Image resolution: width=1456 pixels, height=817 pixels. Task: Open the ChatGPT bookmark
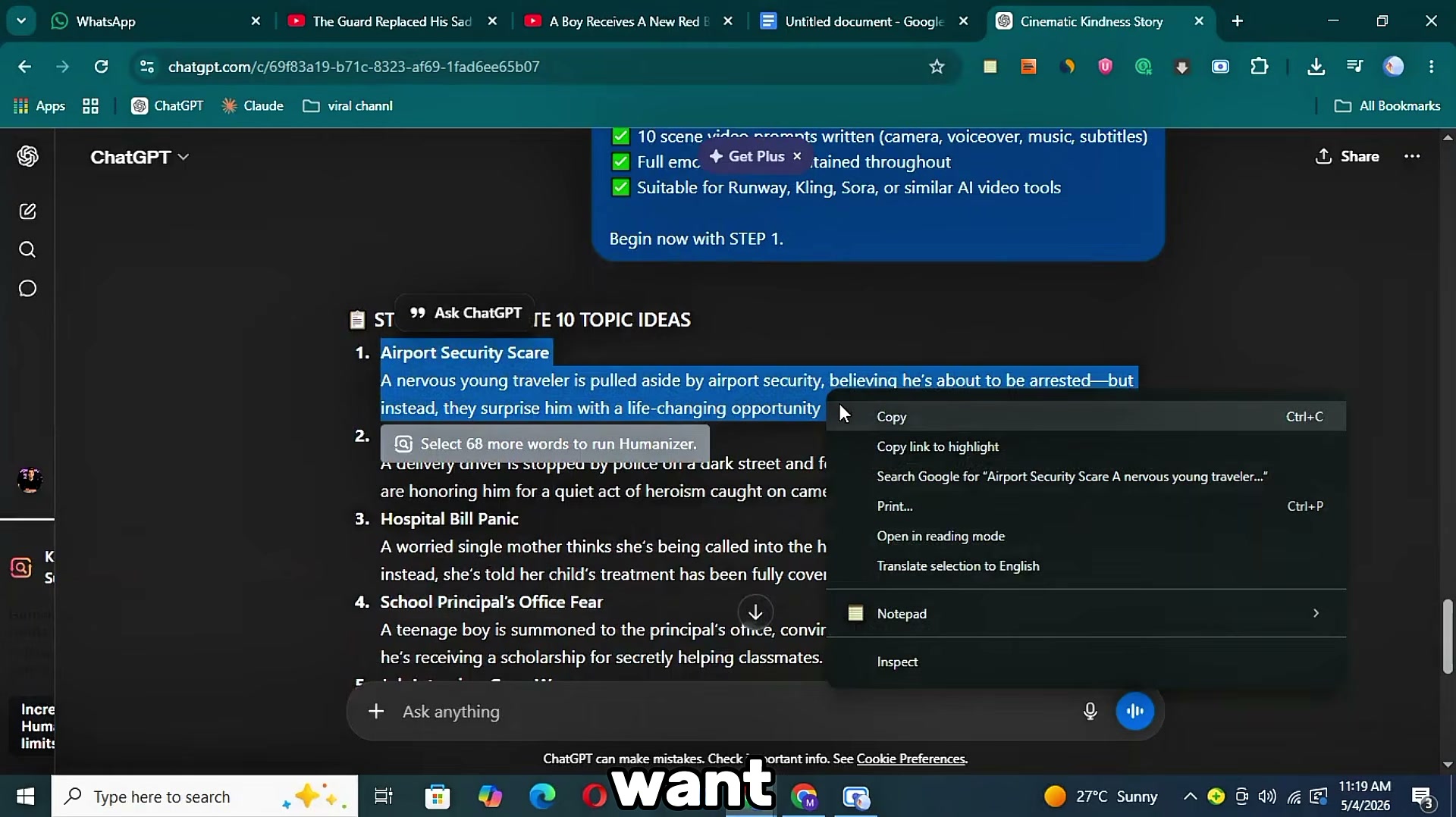point(168,106)
